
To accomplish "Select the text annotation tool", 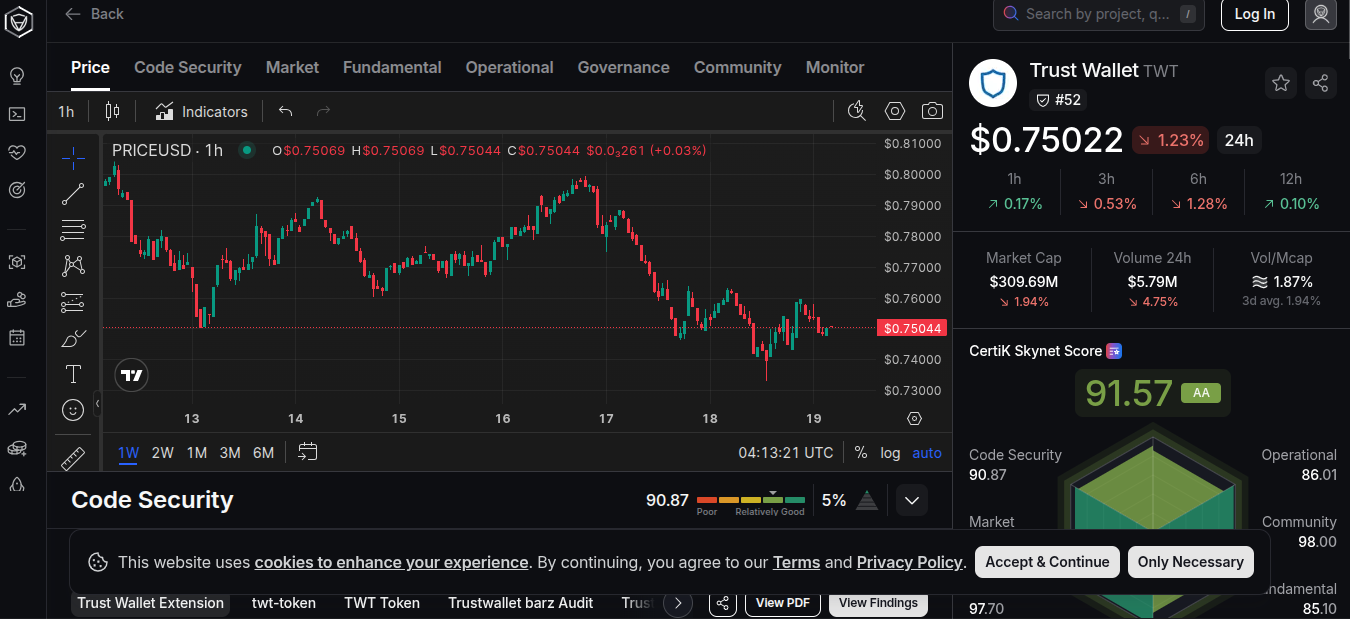I will (x=73, y=374).
